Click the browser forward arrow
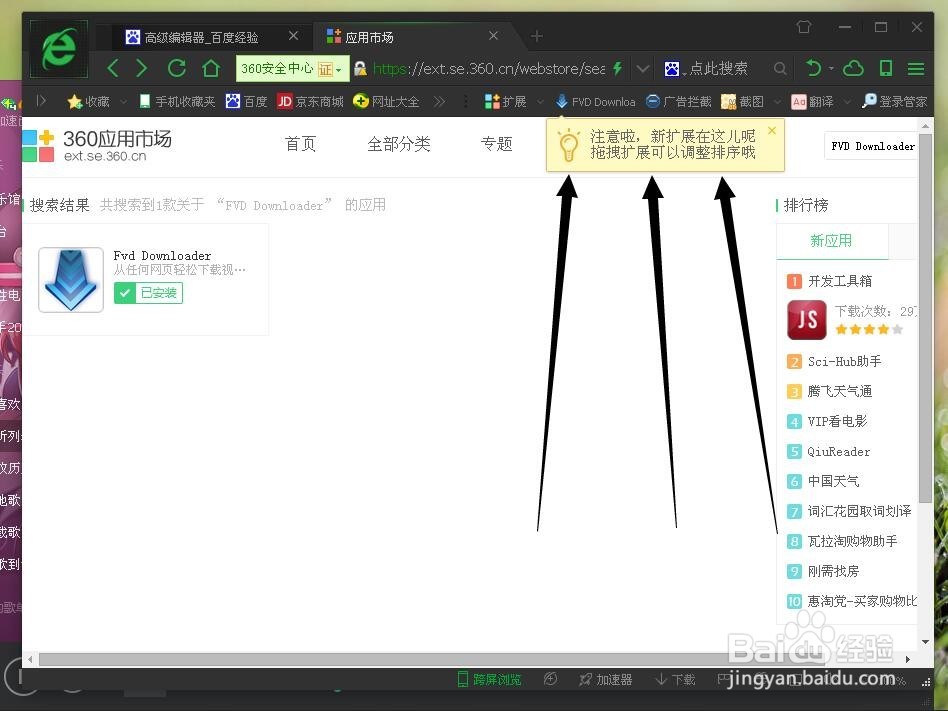Image resolution: width=948 pixels, height=711 pixels. (x=142, y=68)
